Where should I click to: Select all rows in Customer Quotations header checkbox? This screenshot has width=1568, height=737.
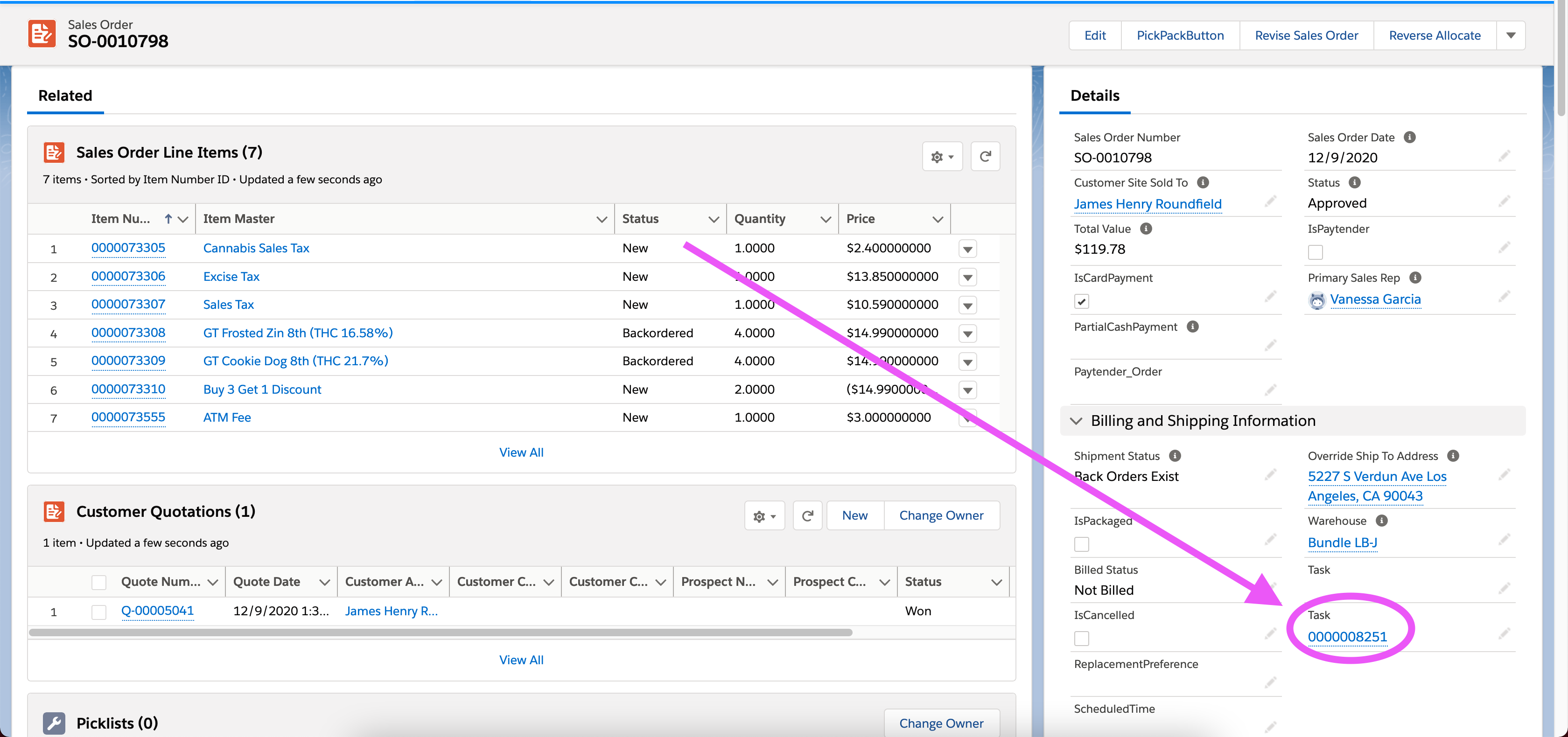click(98, 583)
